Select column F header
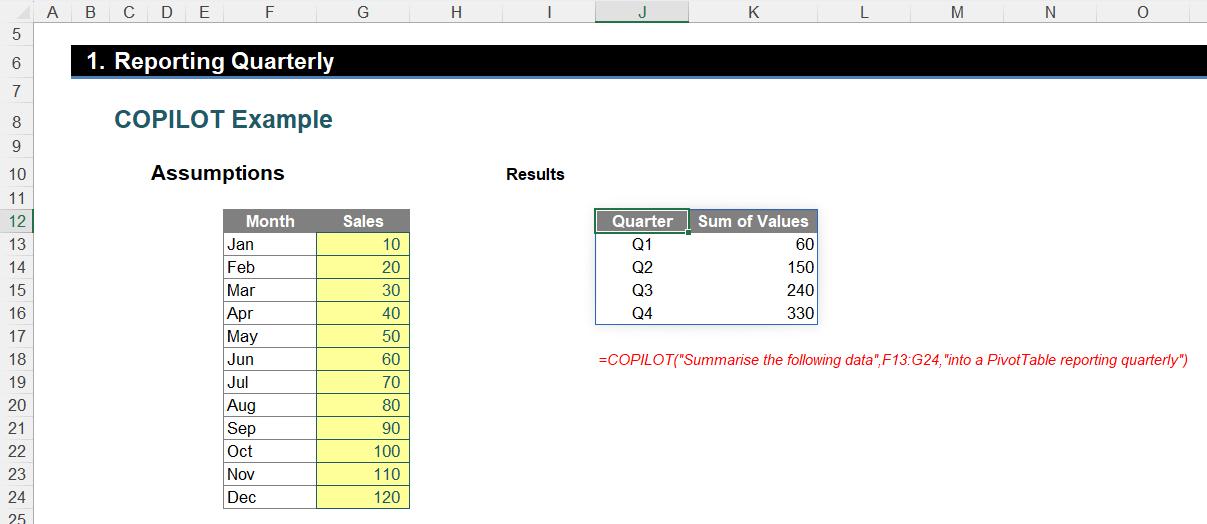 point(269,12)
